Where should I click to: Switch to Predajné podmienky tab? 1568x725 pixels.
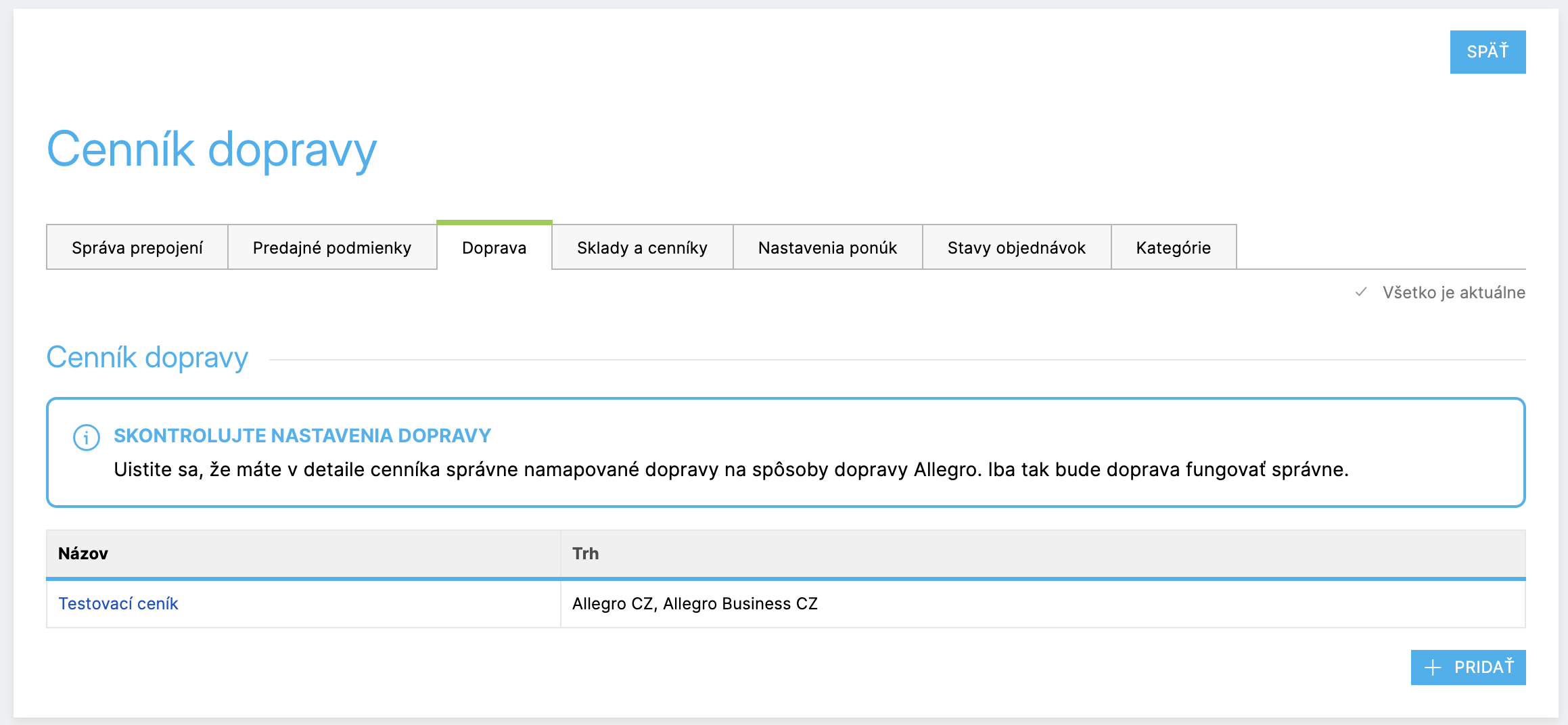(331, 248)
